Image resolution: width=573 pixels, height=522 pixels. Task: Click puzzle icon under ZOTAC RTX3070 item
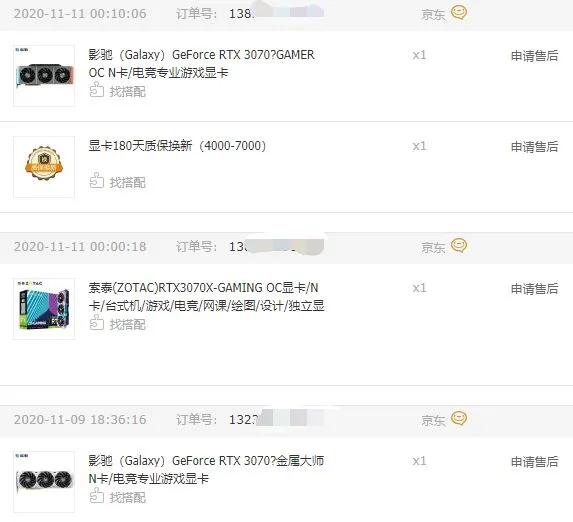[96, 323]
